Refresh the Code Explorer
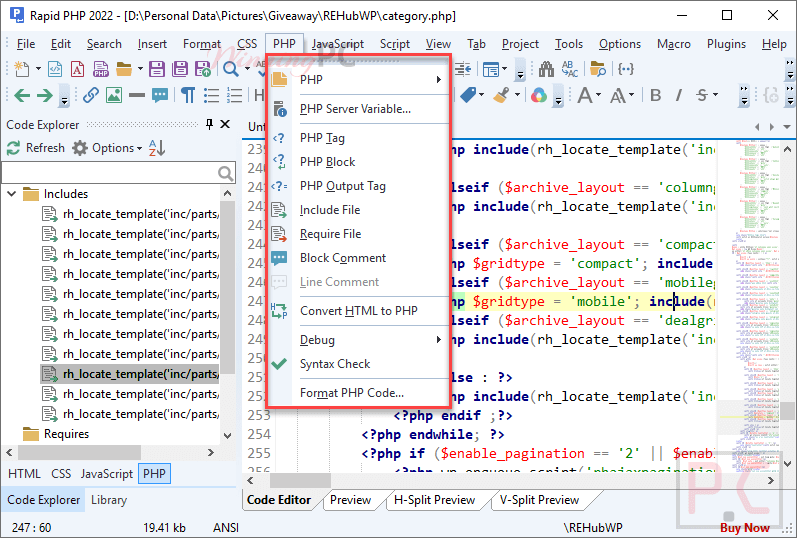 pos(36,148)
